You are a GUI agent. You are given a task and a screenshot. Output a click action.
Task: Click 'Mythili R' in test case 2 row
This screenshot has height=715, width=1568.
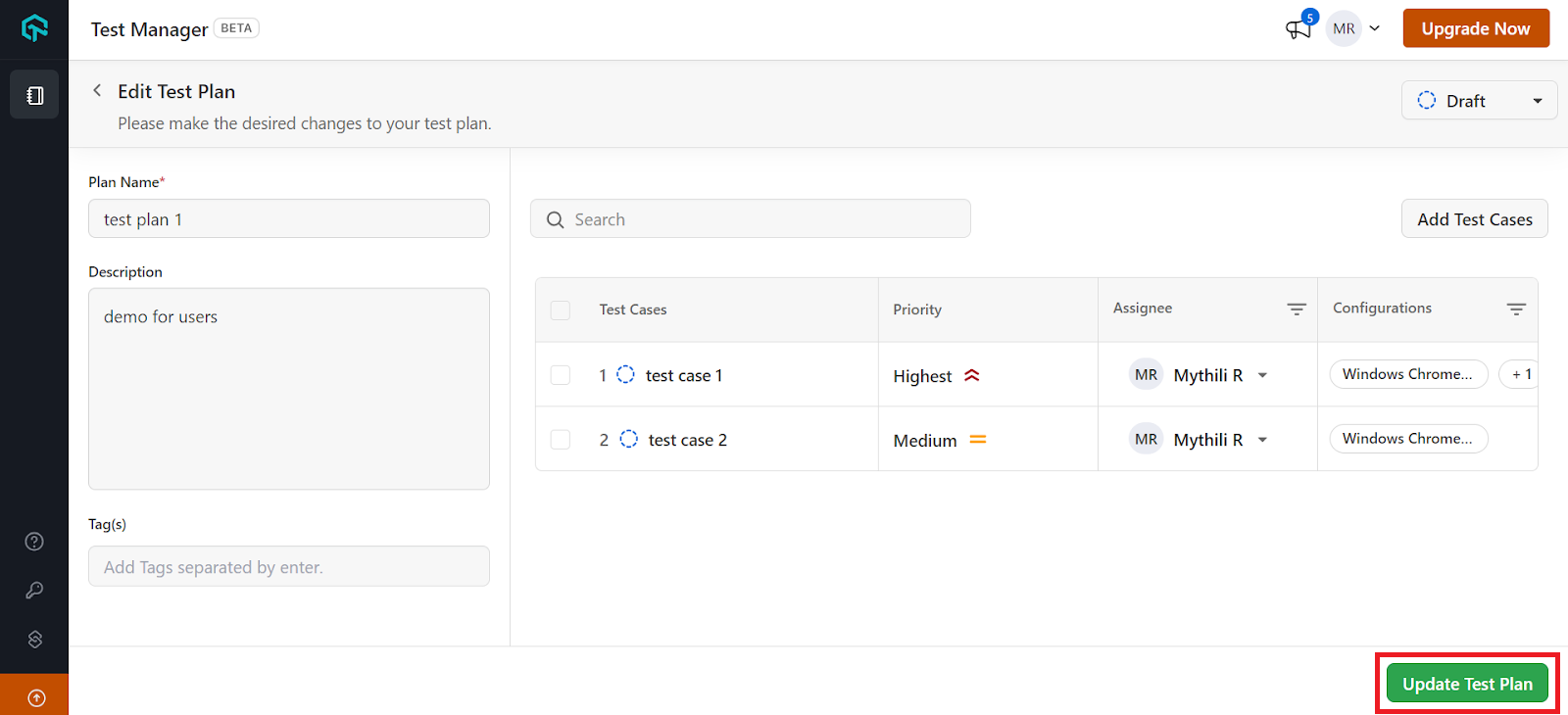click(1208, 440)
